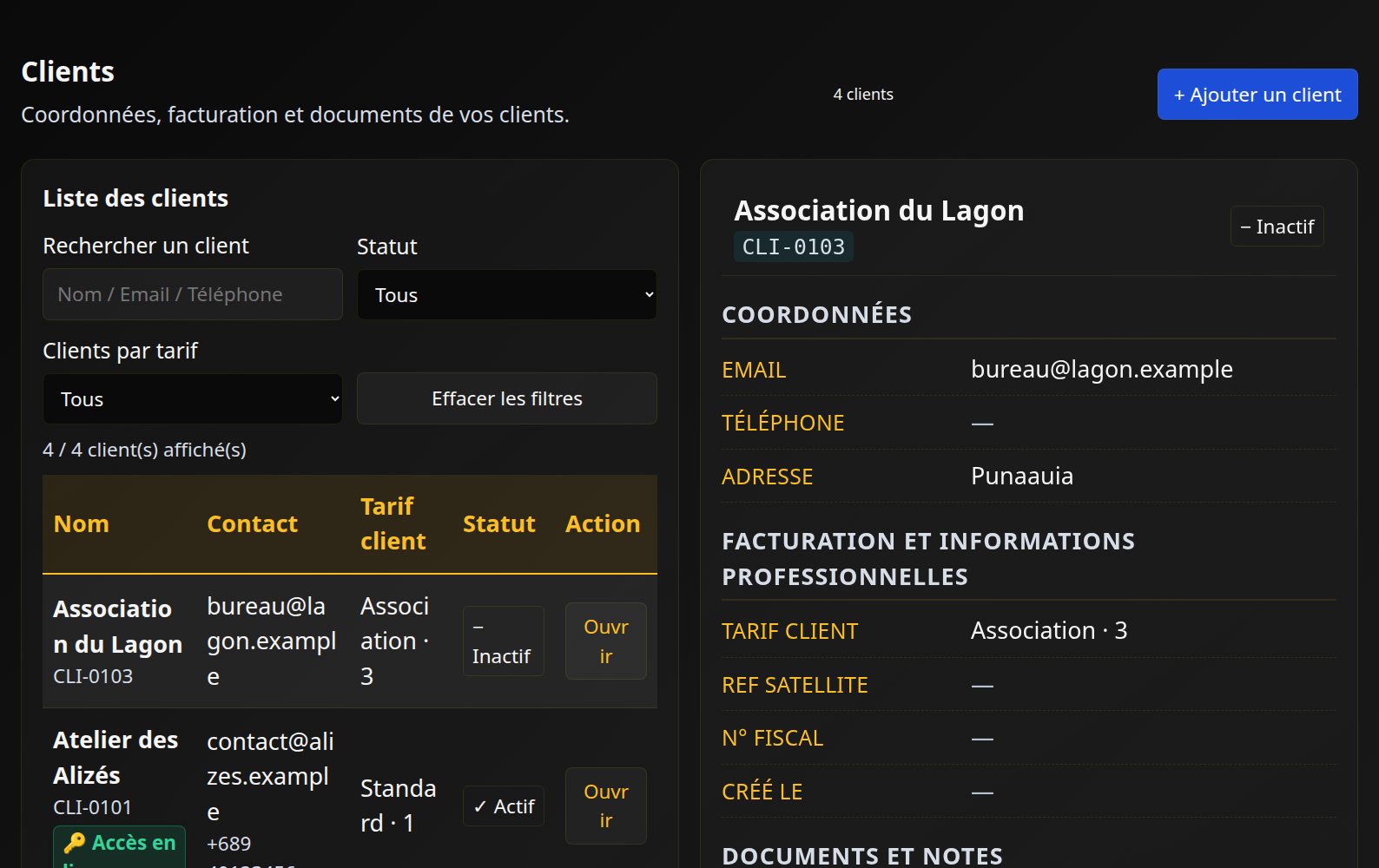
Task: Click the Actif status in Atelier row
Action: (x=503, y=806)
